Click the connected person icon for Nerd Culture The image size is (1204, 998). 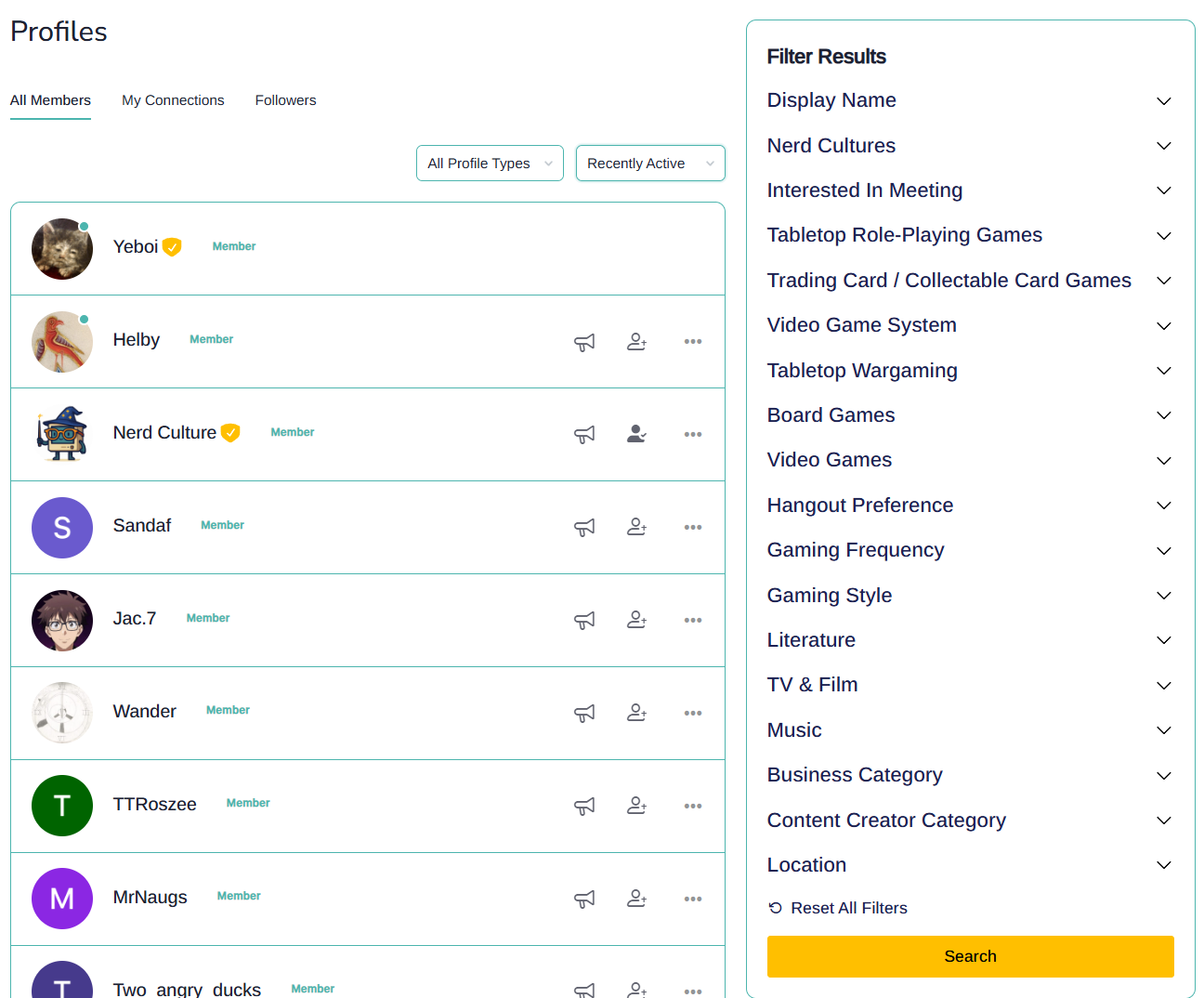[x=636, y=434]
